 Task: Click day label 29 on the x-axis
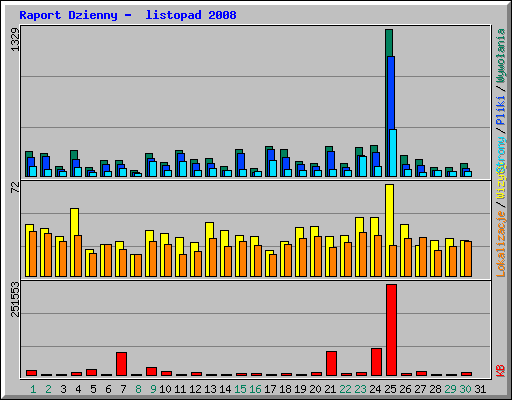450,389
